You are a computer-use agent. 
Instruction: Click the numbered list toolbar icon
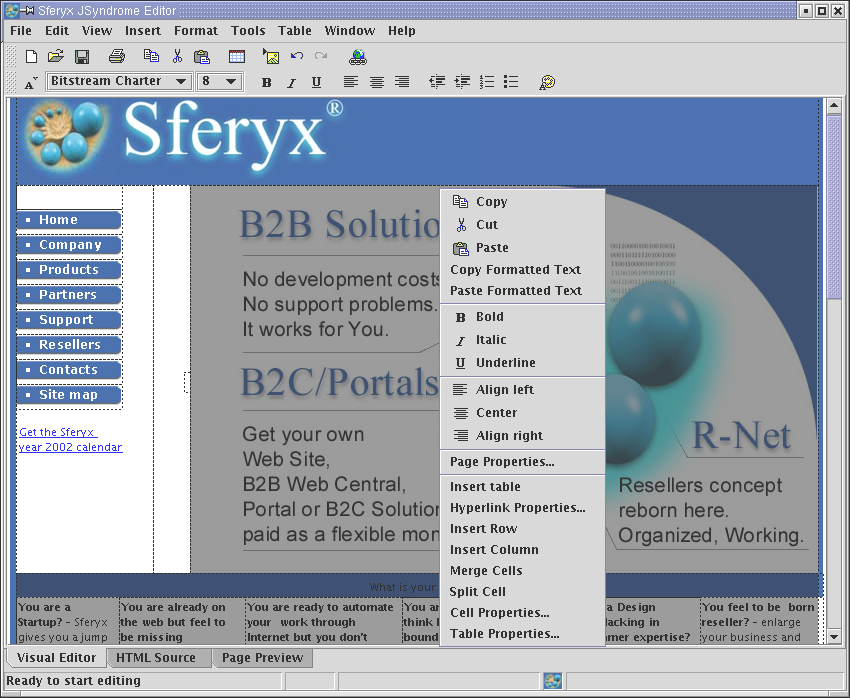(x=487, y=82)
